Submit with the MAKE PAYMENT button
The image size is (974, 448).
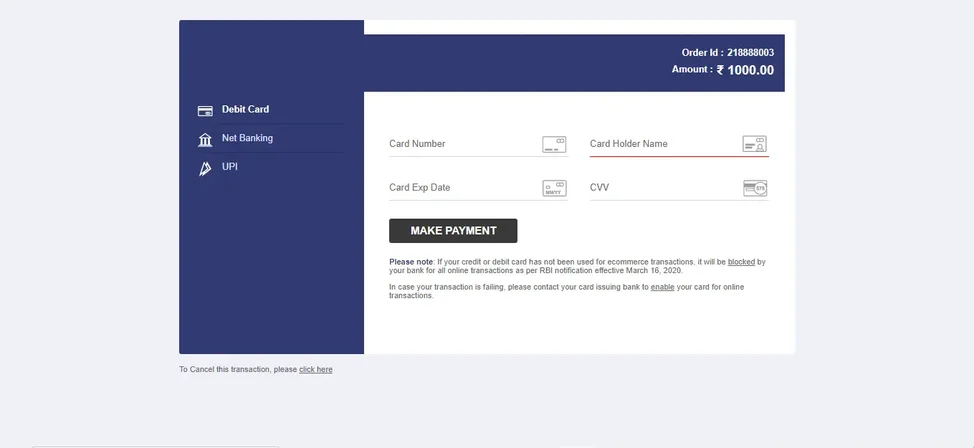pos(453,231)
